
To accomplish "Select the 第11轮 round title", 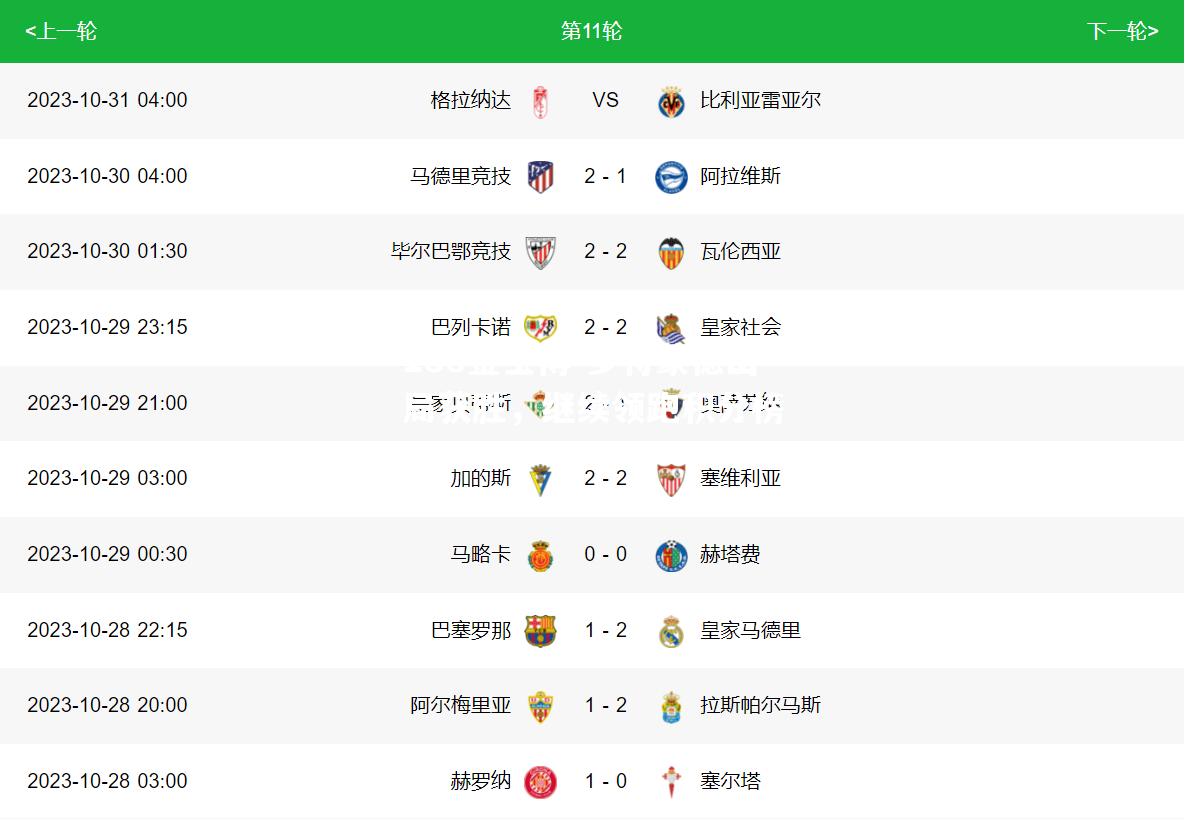I will click(x=591, y=31).
